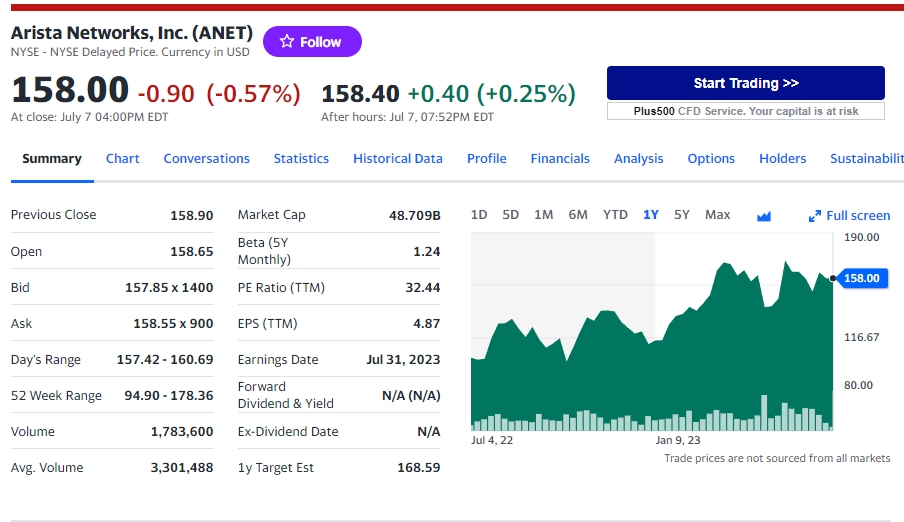
Task: Switch to the Chart tab
Action: coord(122,159)
